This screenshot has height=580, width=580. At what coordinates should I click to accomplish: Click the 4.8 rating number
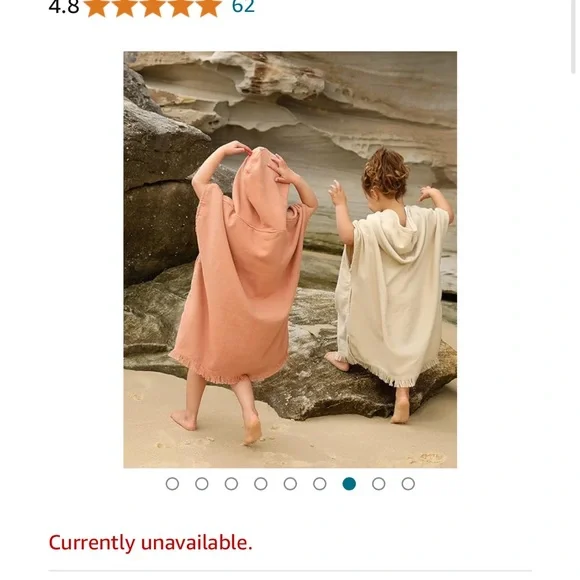tap(64, 7)
